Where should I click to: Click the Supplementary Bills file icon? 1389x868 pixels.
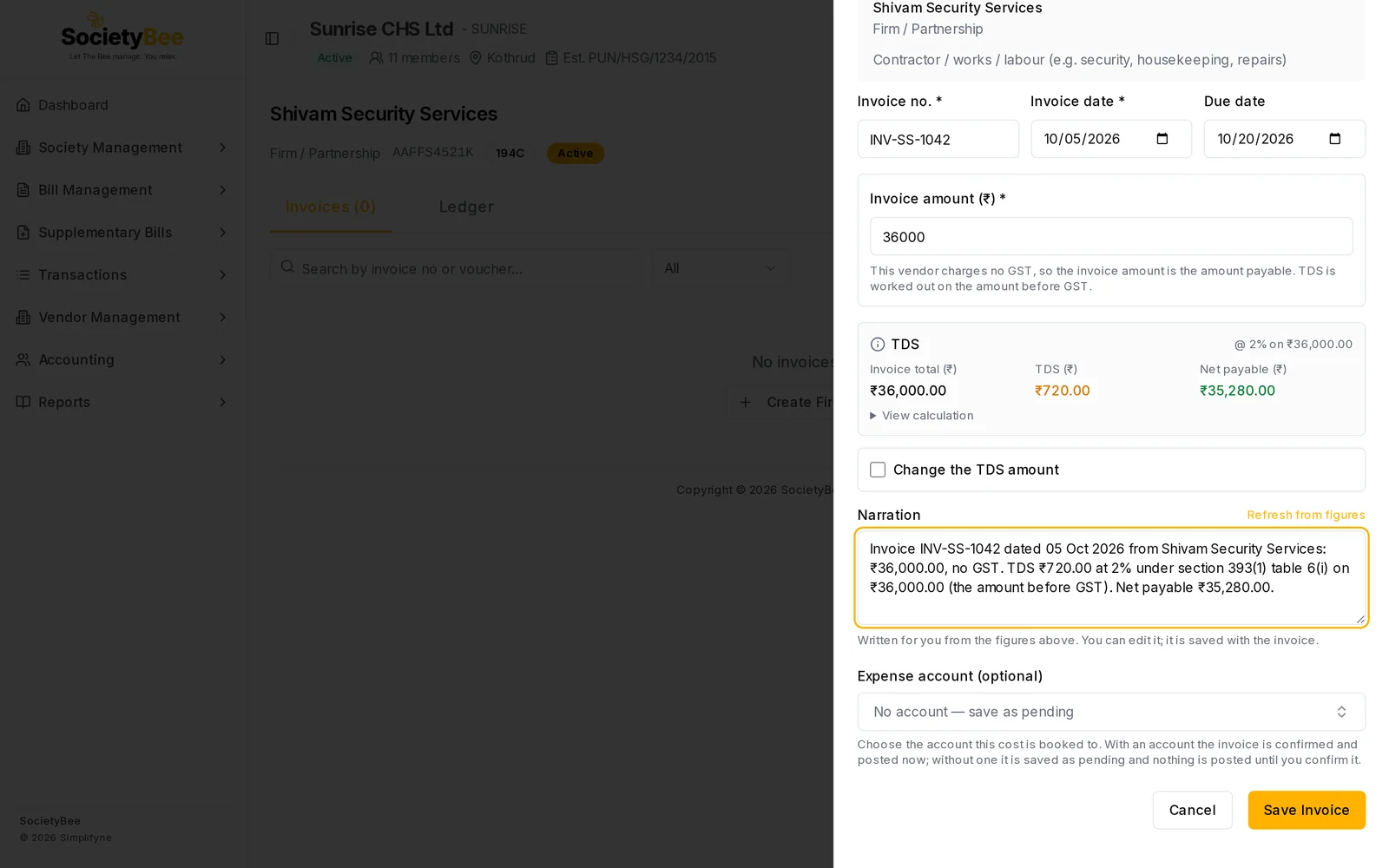[23, 233]
